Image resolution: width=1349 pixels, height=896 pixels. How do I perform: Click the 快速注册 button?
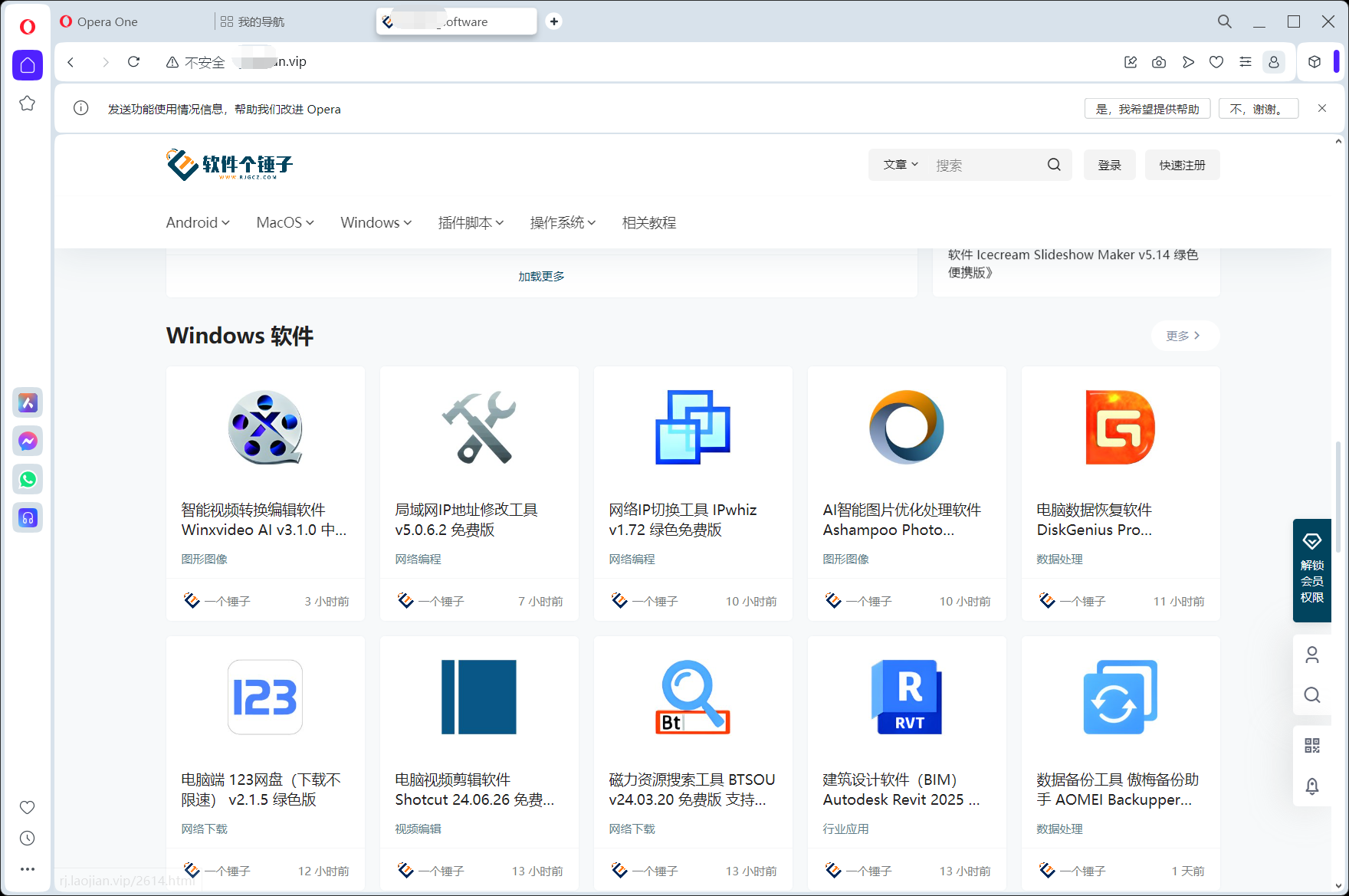[x=1182, y=165]
